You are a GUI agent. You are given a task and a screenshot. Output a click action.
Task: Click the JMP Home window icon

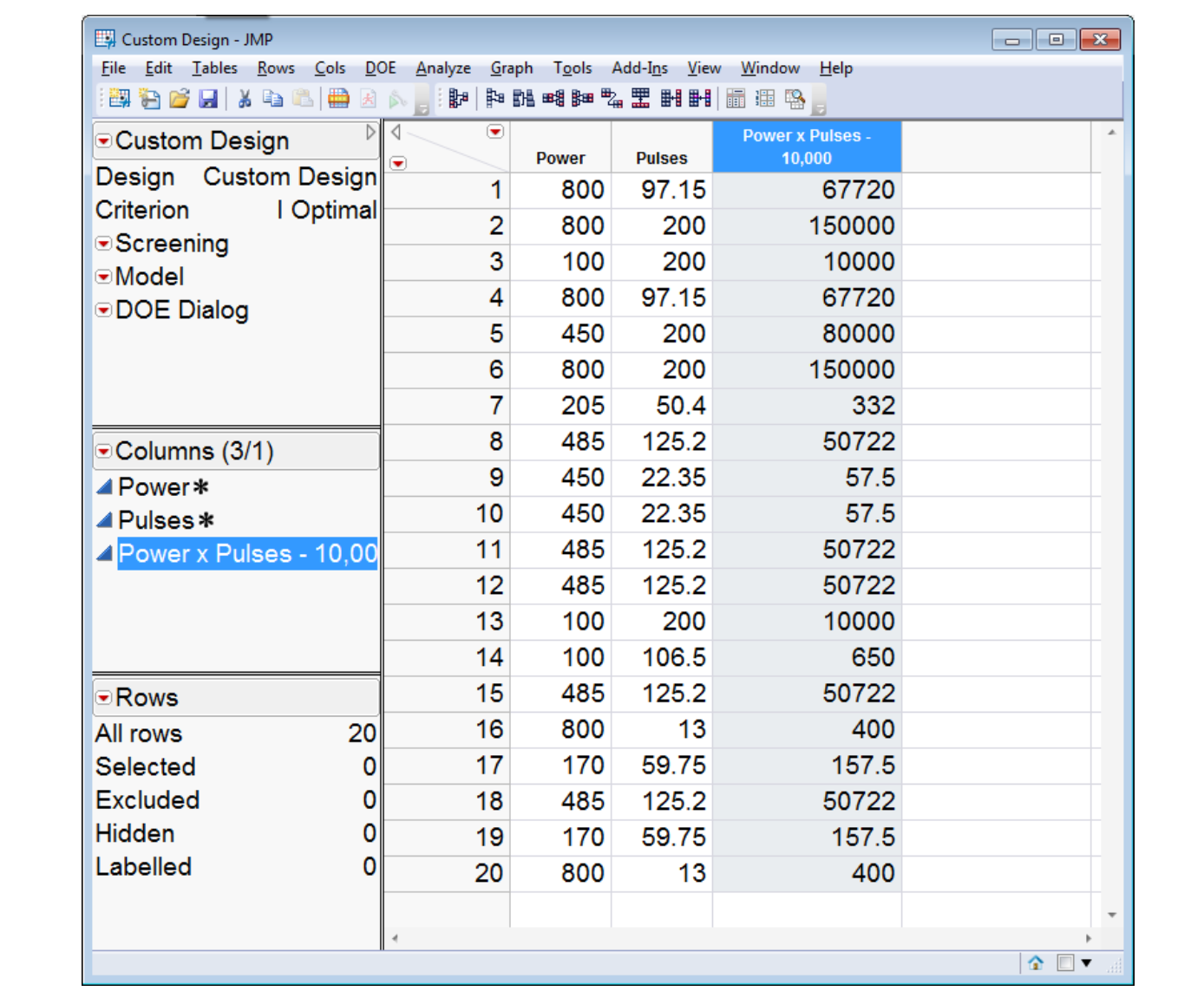pyautogui.click(x=1036, y=962)
